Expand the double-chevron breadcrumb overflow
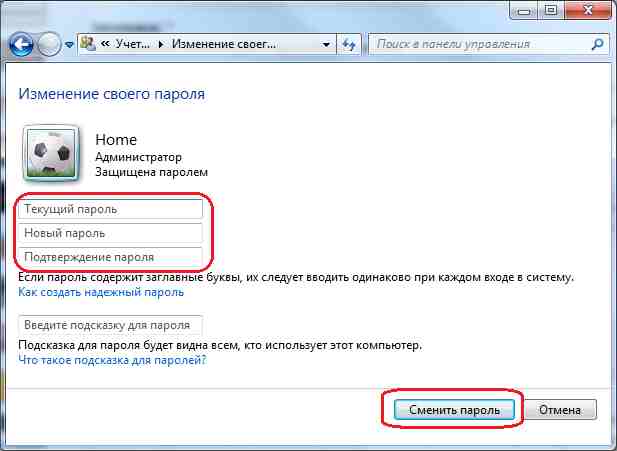Screen dimensions: 617x451 [x=105, y=44]
